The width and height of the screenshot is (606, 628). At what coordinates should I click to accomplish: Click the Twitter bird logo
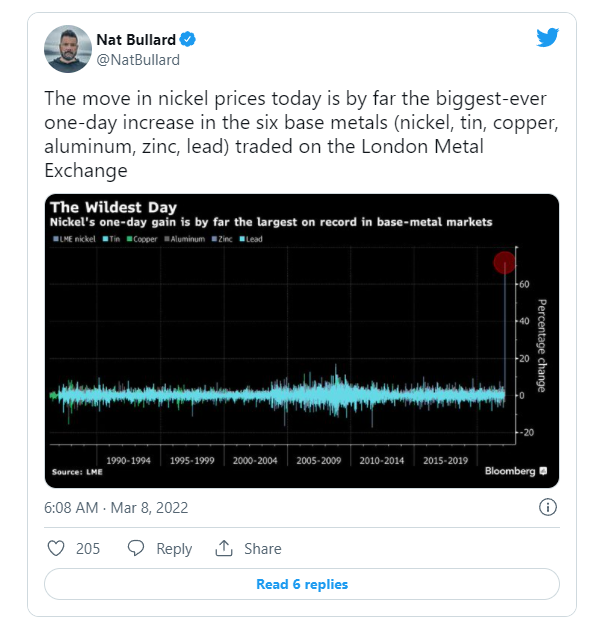(x=547, y=38)
